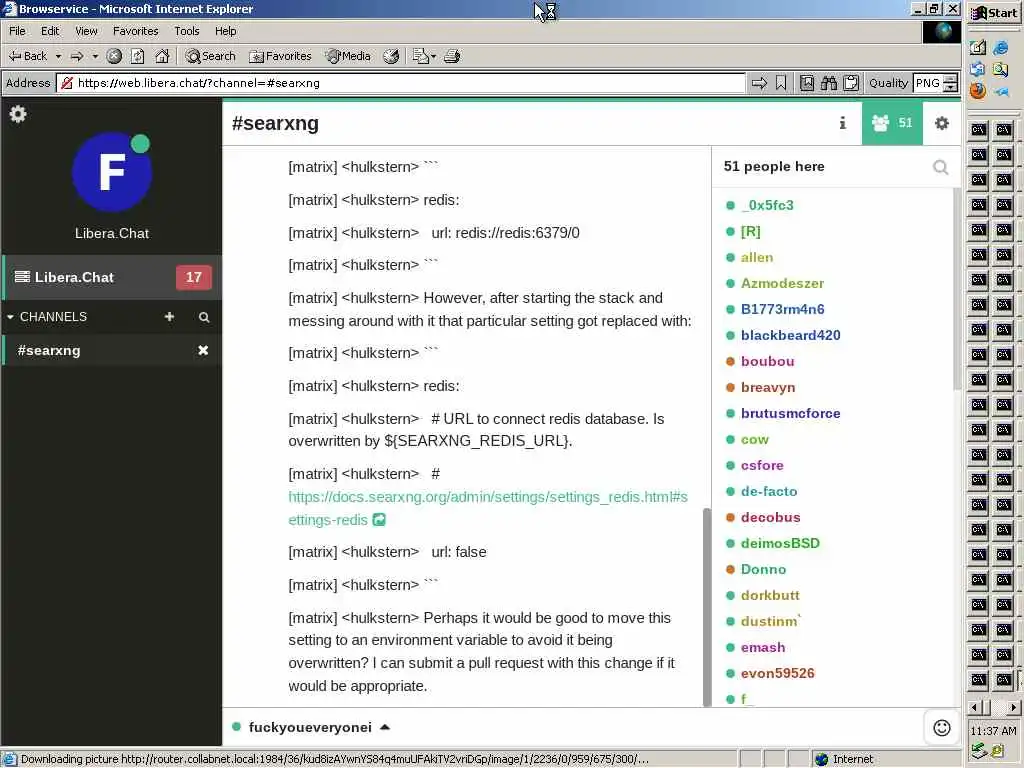Click the Go arrow beside address bar
The height and width of the screenshot is (768, 1024).
[x=759, y=83]
